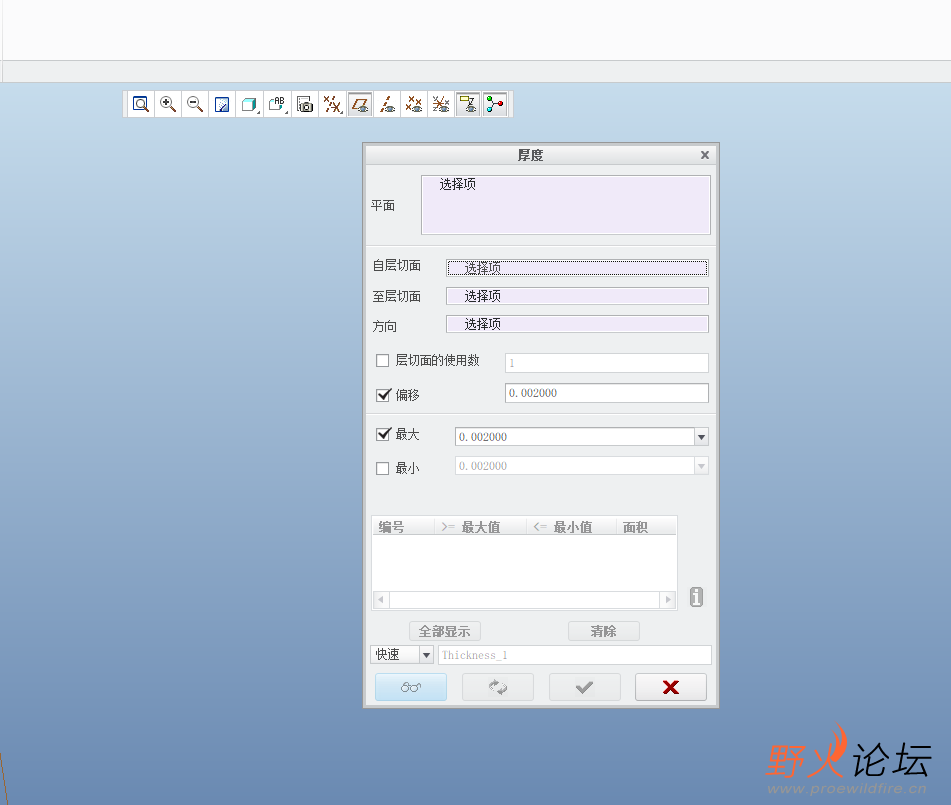Click the 最大值 column header

pyautogui.click(x=480, y=527)
